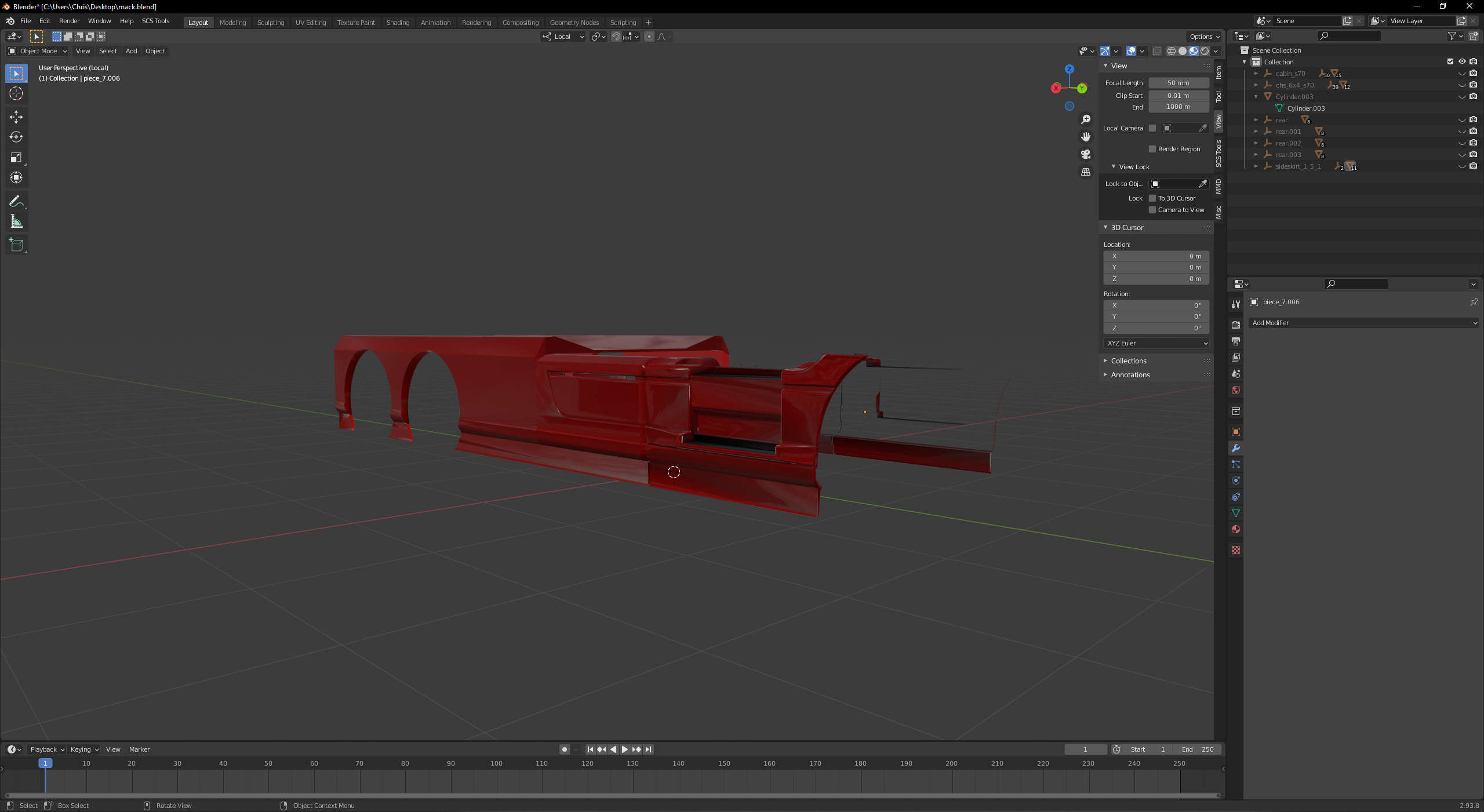Click the Add Modifier button
Image resolution: width=1484 pixels, height=812 pixels.
click(x=1363, y=323)
